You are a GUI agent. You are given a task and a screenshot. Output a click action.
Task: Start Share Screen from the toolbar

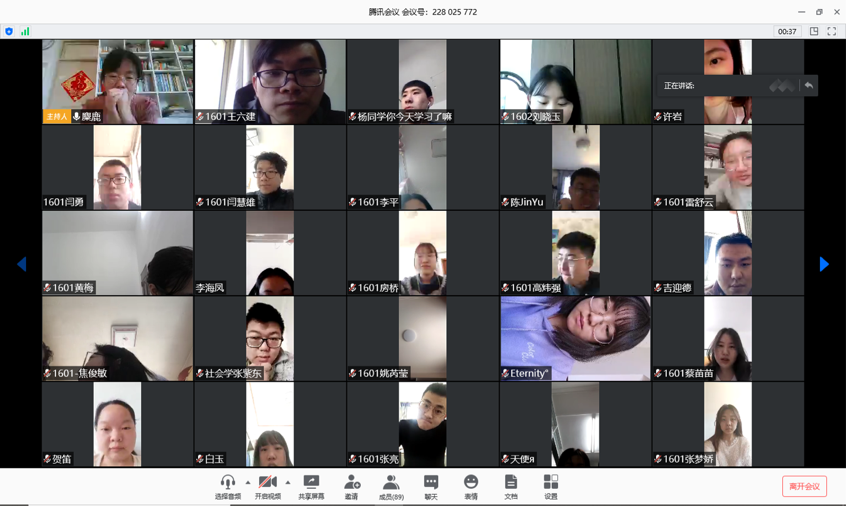click(311, 484)
